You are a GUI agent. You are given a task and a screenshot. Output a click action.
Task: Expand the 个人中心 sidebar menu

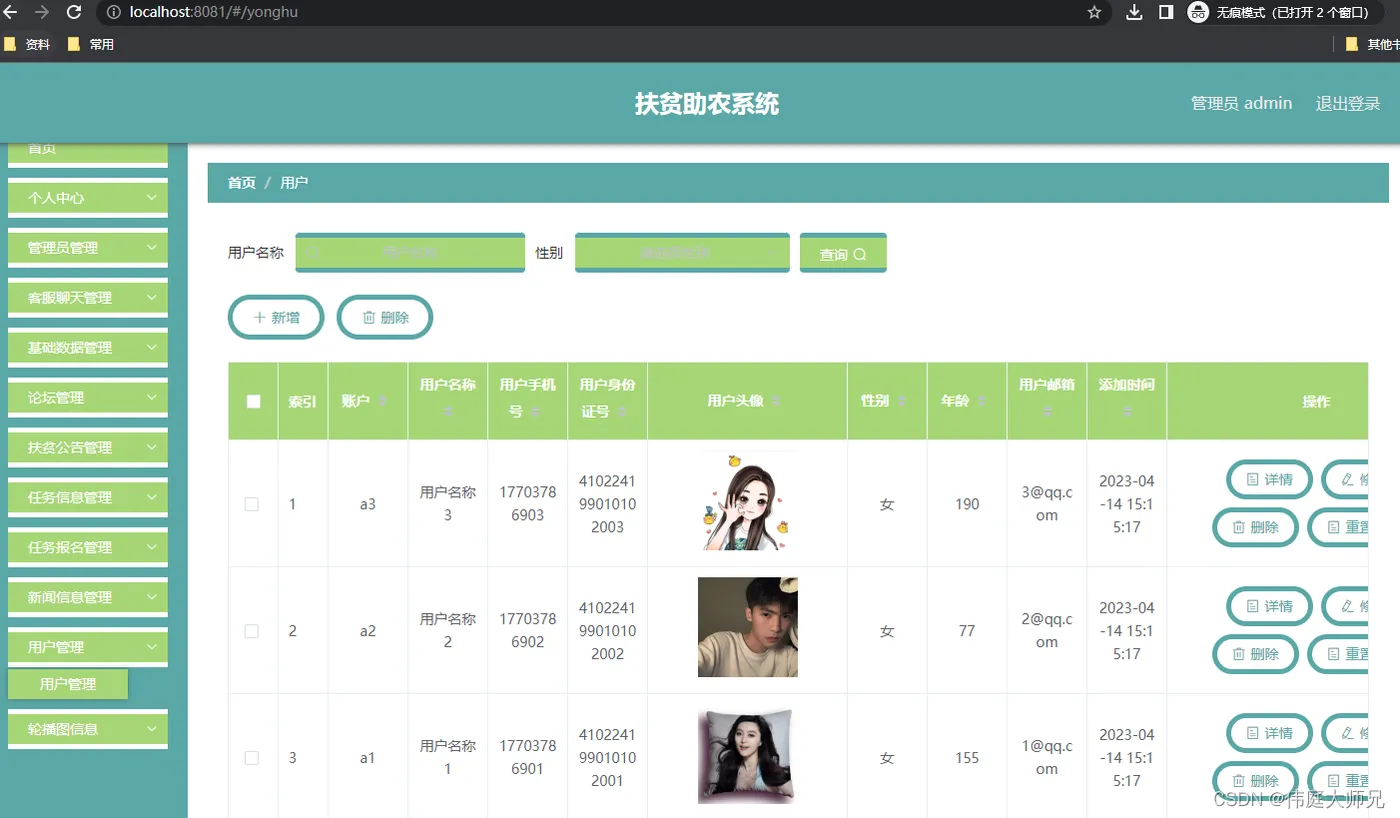click(88, 198)
